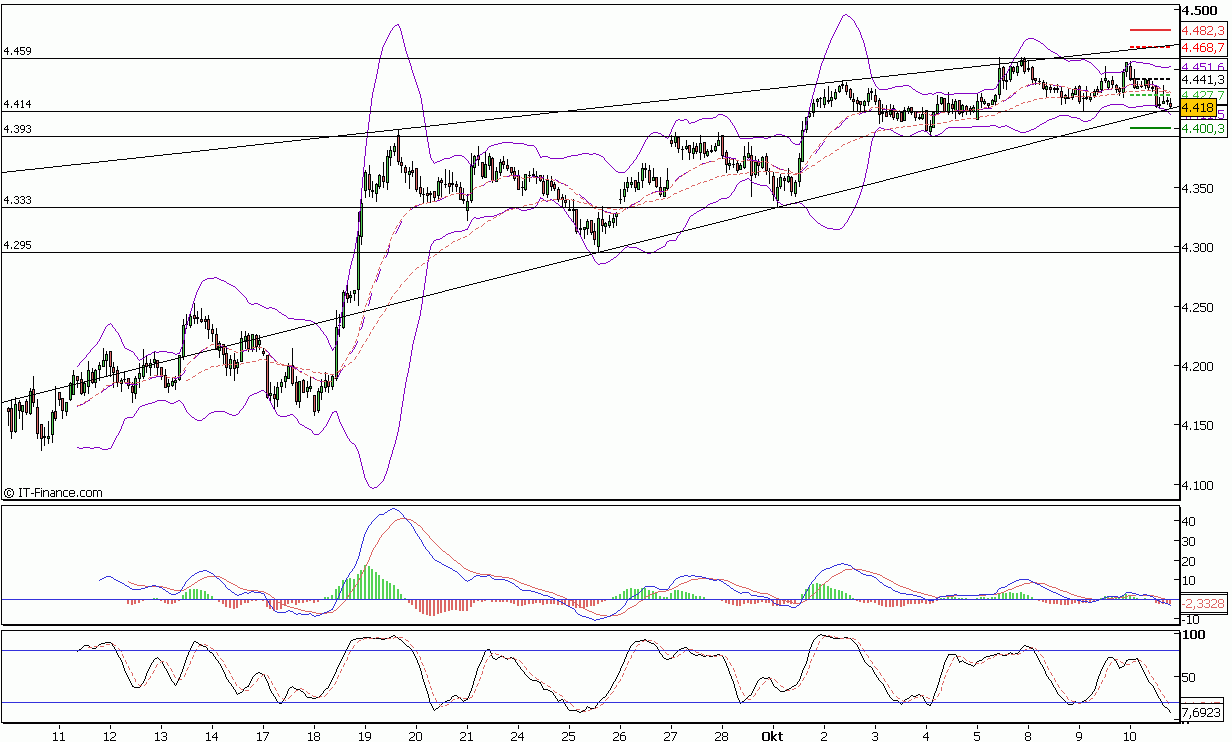Click the red 4.482,3 resistance price label
Screen dimensions: 1232x742
[1202, 31]
